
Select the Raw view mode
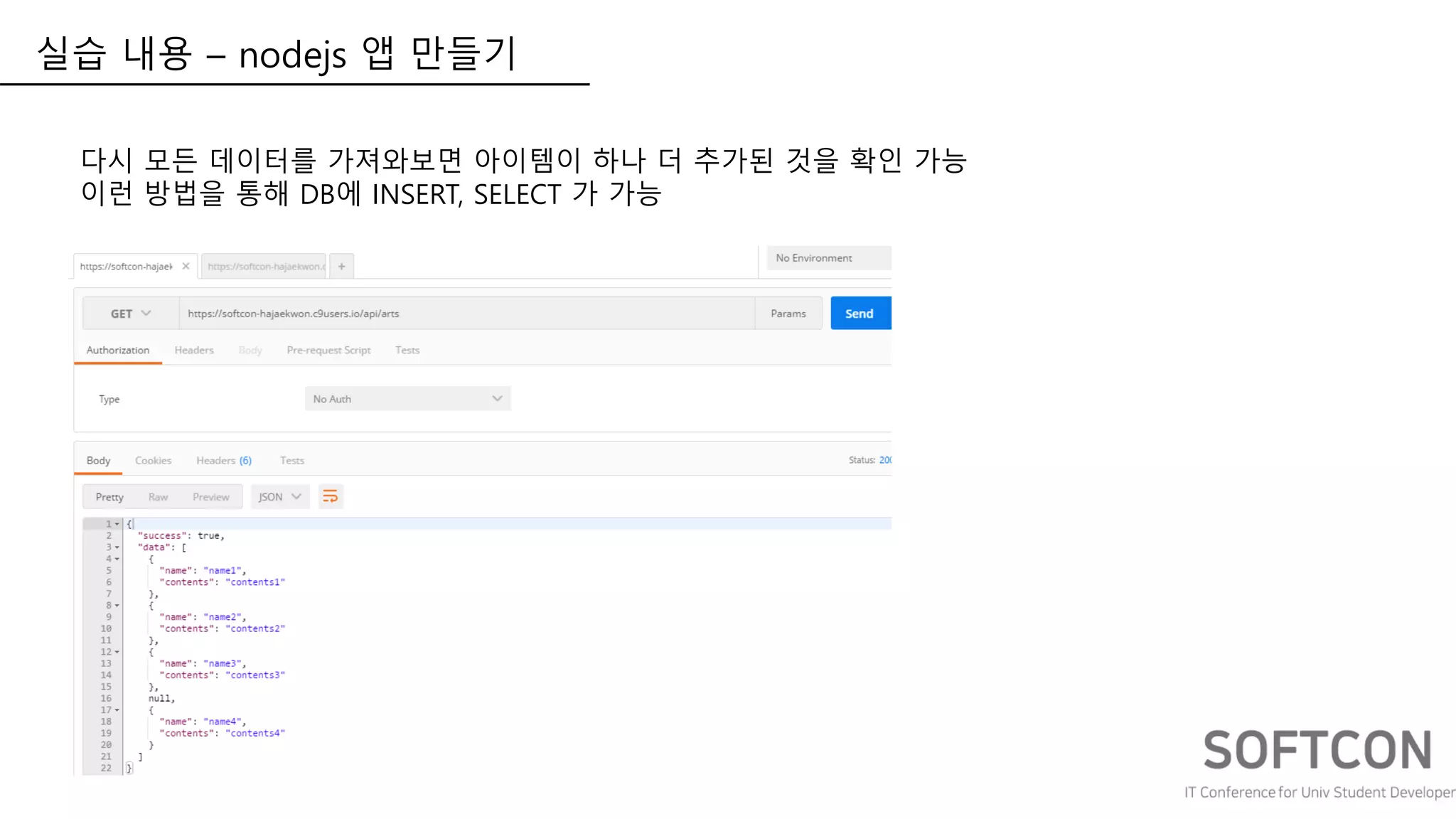click(158, 497)
